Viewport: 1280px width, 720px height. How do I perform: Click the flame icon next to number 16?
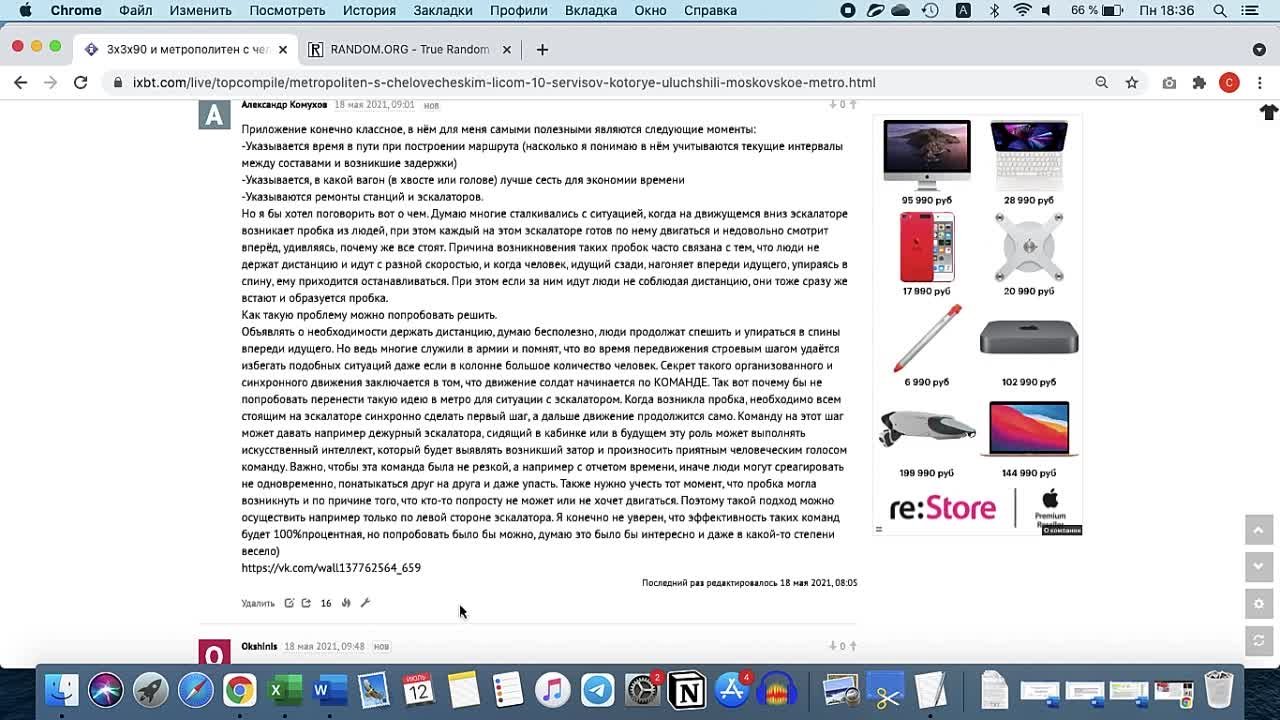(346, 603)
